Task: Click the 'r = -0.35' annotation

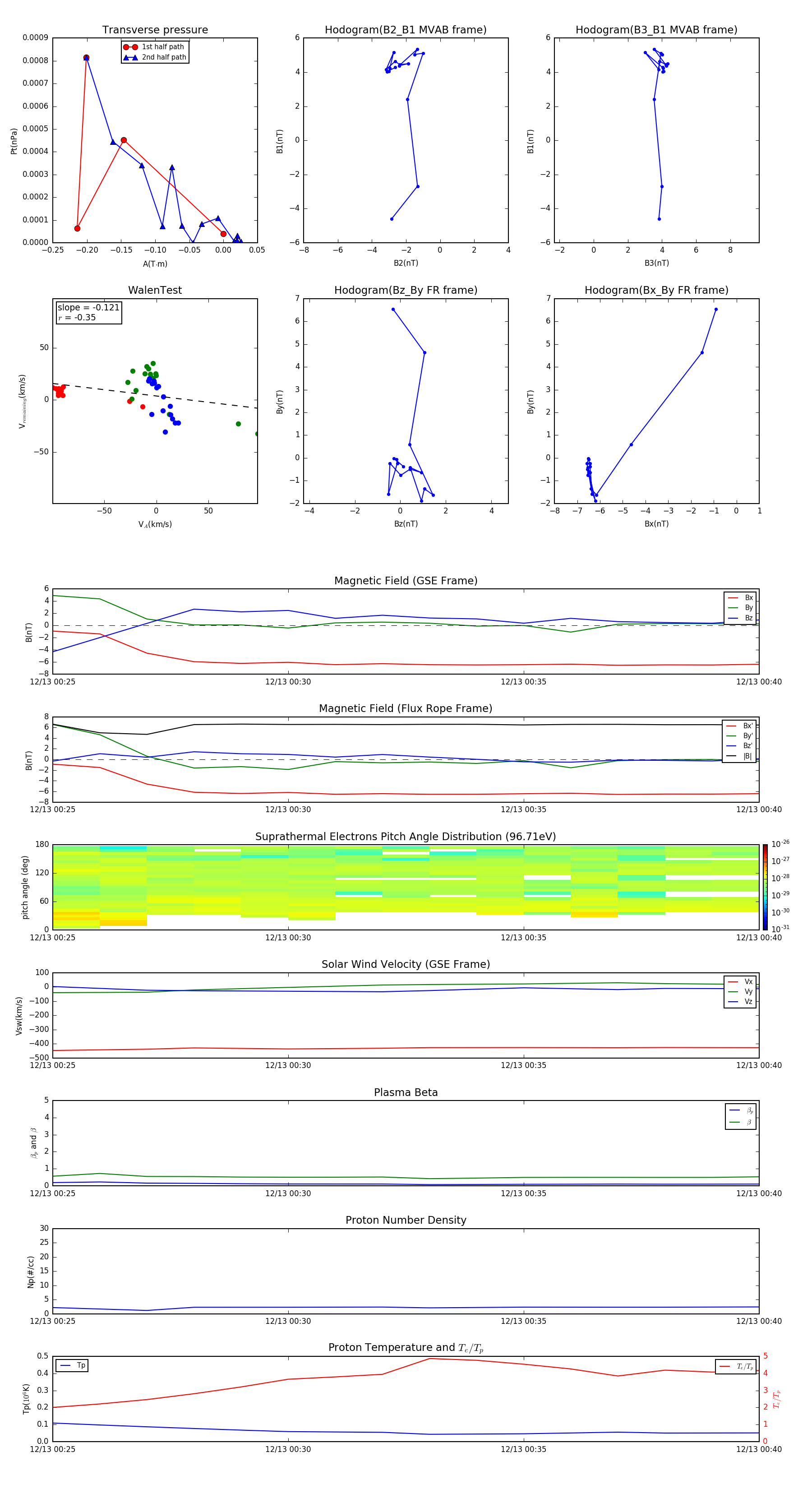Action: [77, 318]
